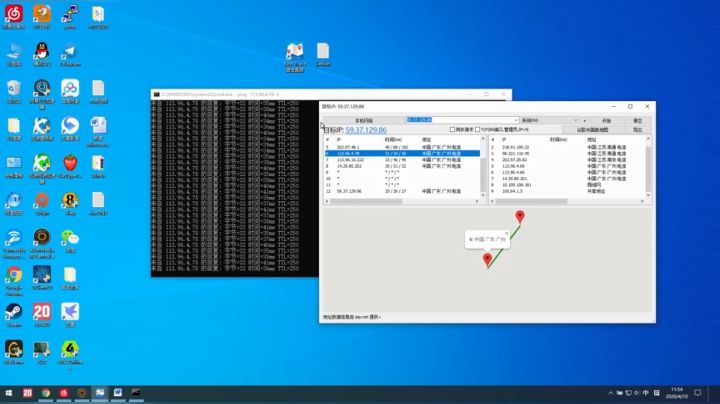Image resolution: width=720 pixels, height=404 pixels.
Task: Click the red 20 taskbar icon
Action: pyautogui.click(x=27, y=393)
